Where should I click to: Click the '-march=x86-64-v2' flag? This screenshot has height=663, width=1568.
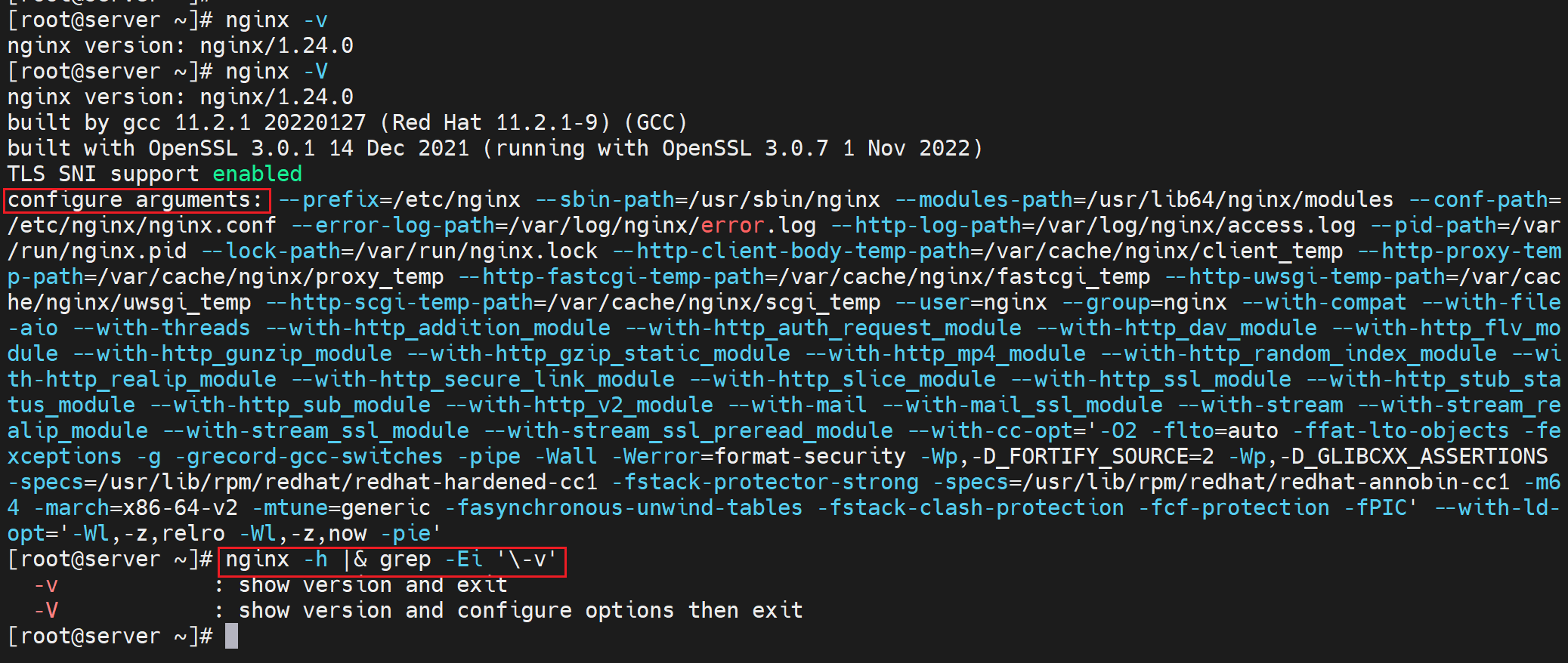point(136,508)
